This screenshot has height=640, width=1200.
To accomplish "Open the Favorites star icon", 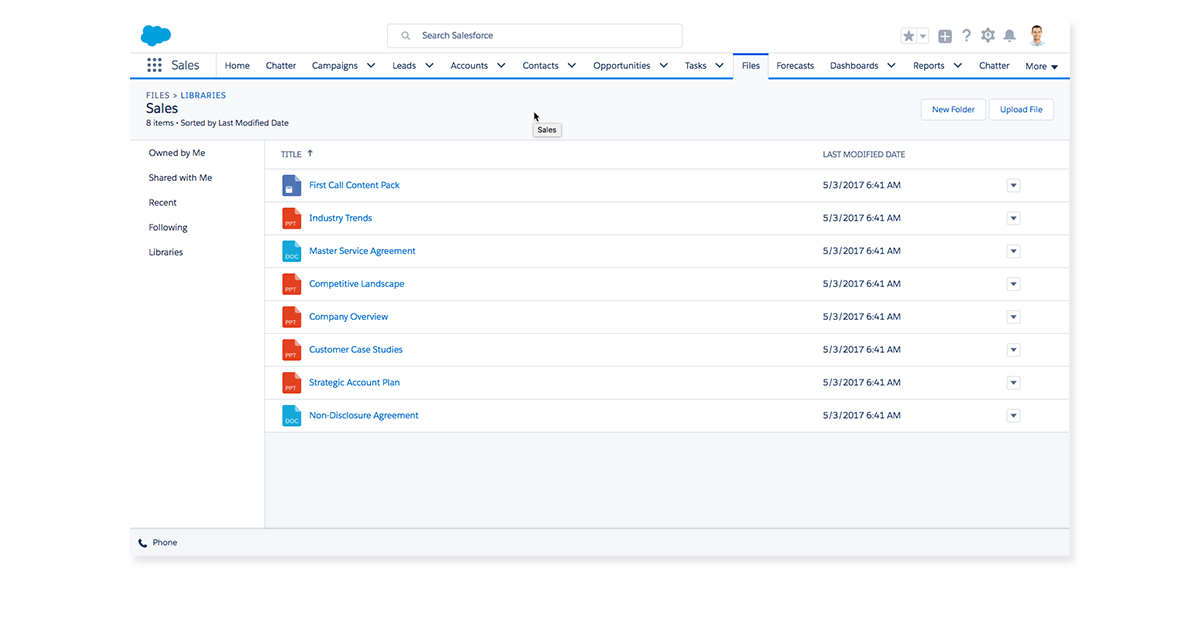I will (x=908, y=36).
